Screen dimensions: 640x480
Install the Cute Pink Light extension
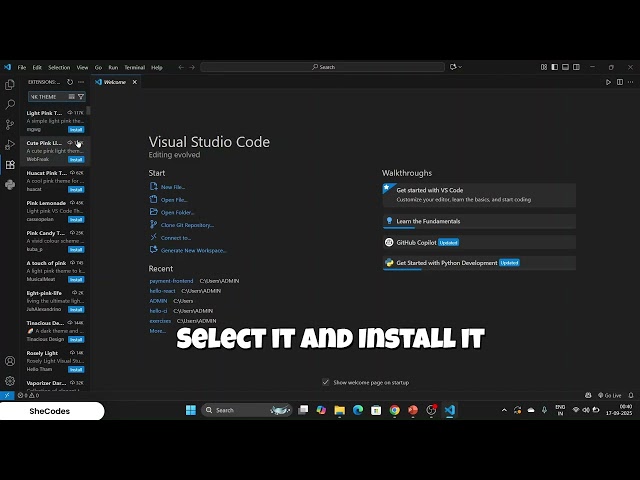click(x=76, y=160)
